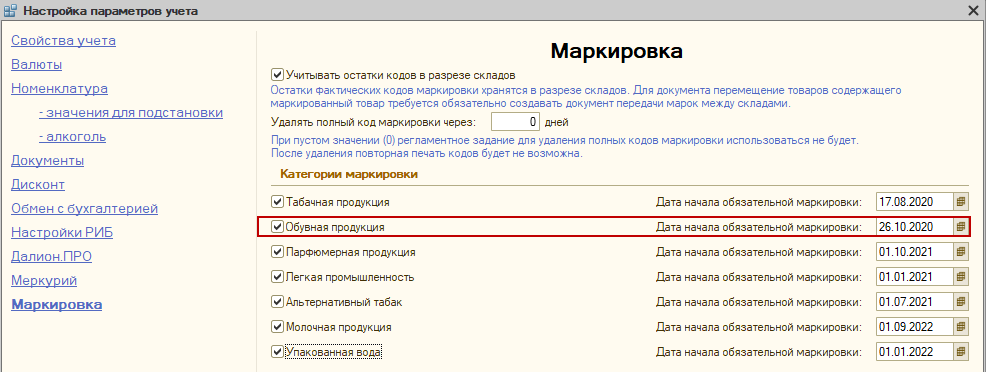Click the days field for deleting marking codes
Image resolution: width=986 pixels, height=372 pixels.
(515, 121)
